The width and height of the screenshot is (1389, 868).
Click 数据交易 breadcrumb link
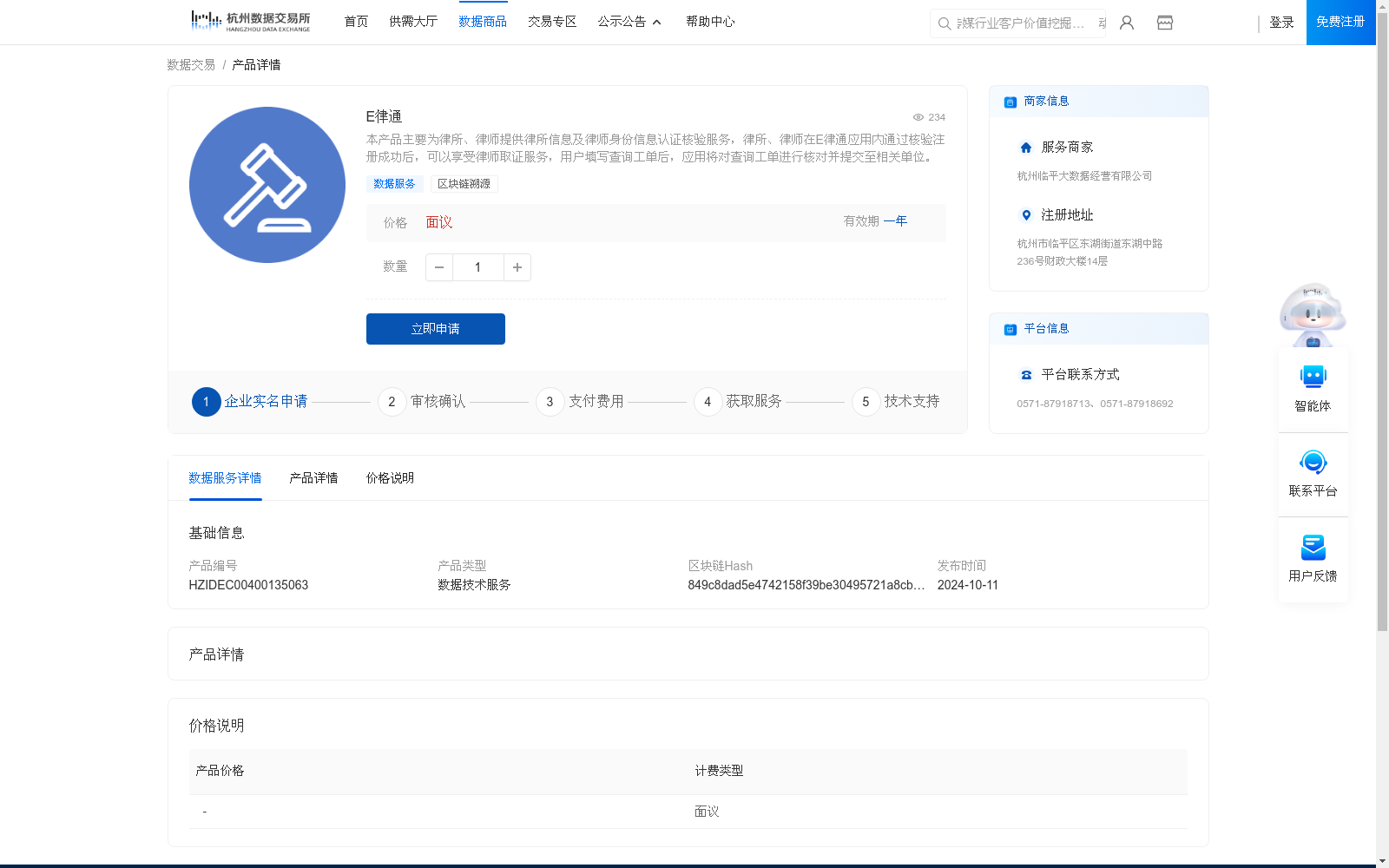tap(191, 65)
